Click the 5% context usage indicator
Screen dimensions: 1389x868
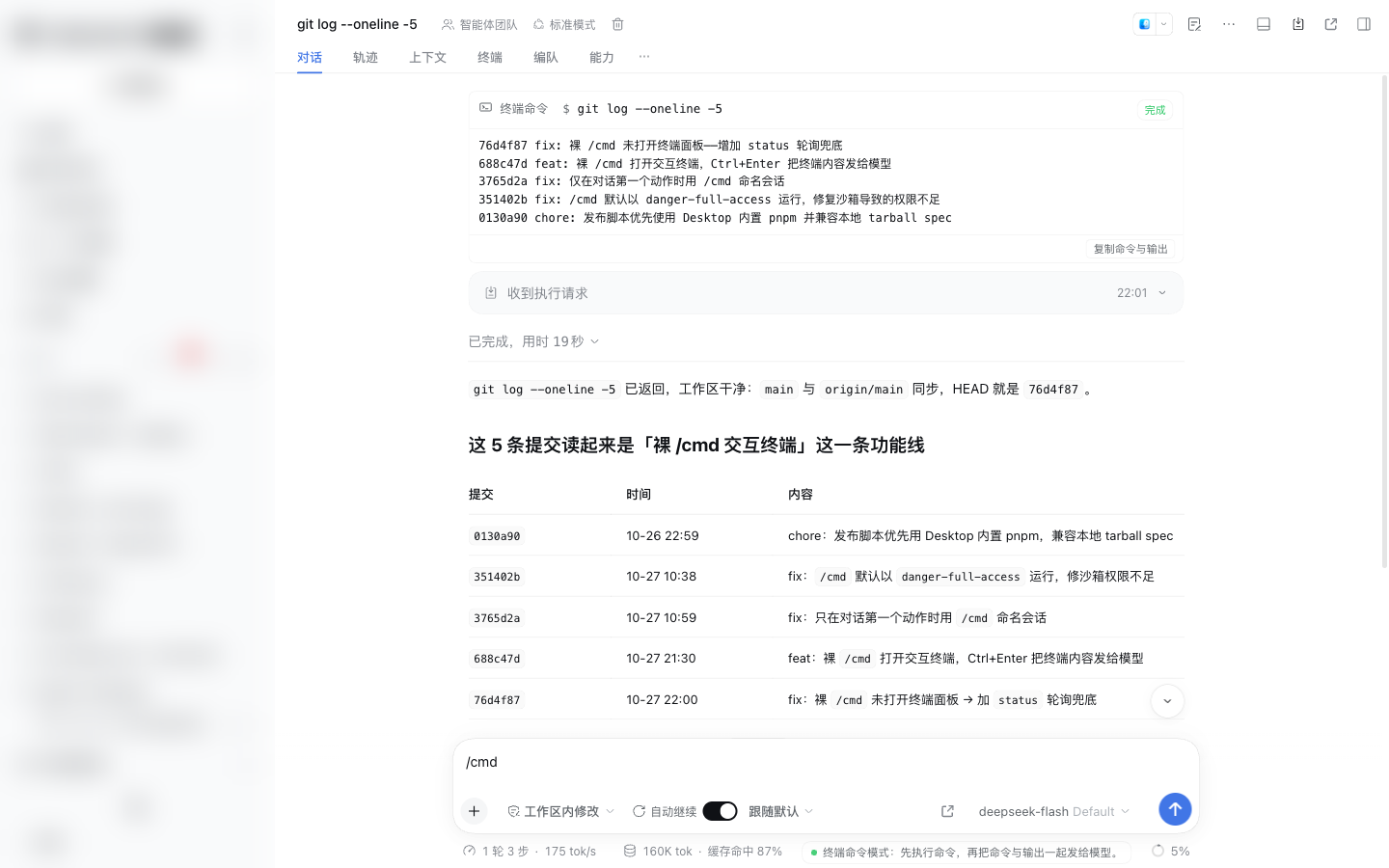1170,852
